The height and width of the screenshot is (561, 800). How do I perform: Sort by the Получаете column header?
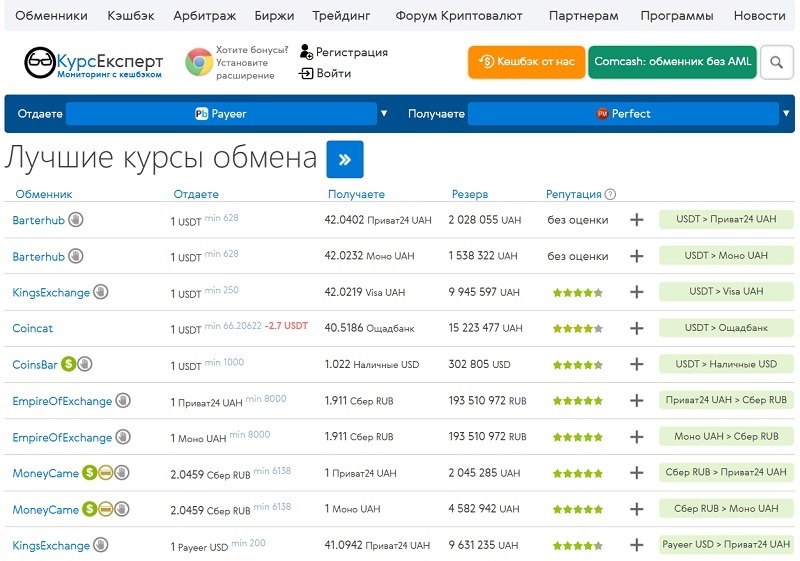coord(356,194)
